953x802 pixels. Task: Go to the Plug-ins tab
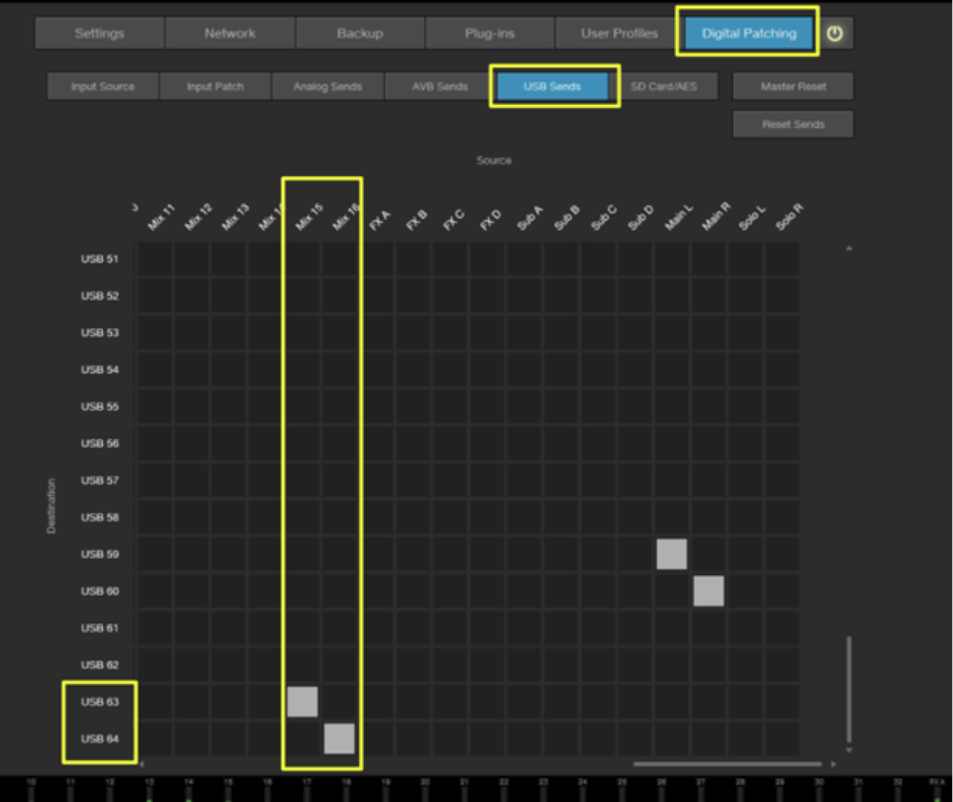[x=490, y=33]
